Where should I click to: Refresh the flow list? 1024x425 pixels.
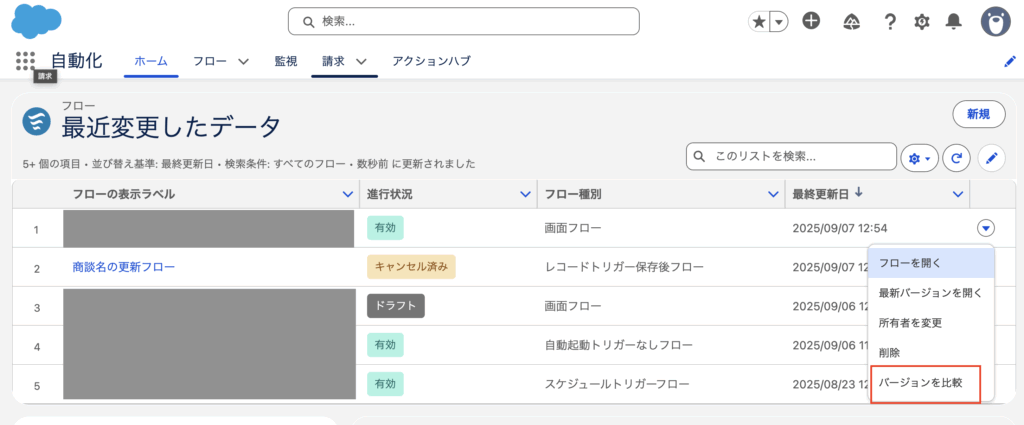[x=958, y=157]
